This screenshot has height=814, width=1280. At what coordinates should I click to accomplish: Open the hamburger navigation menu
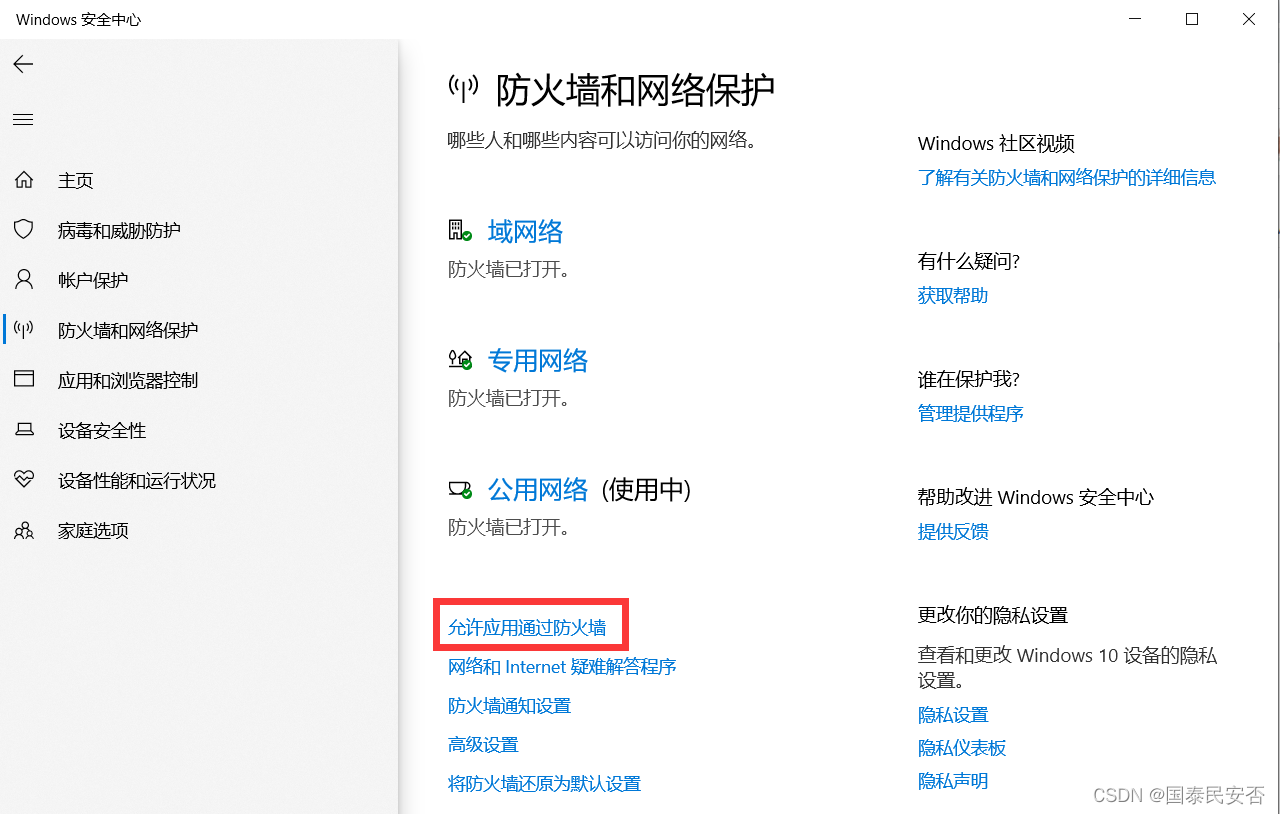[23, 120]
